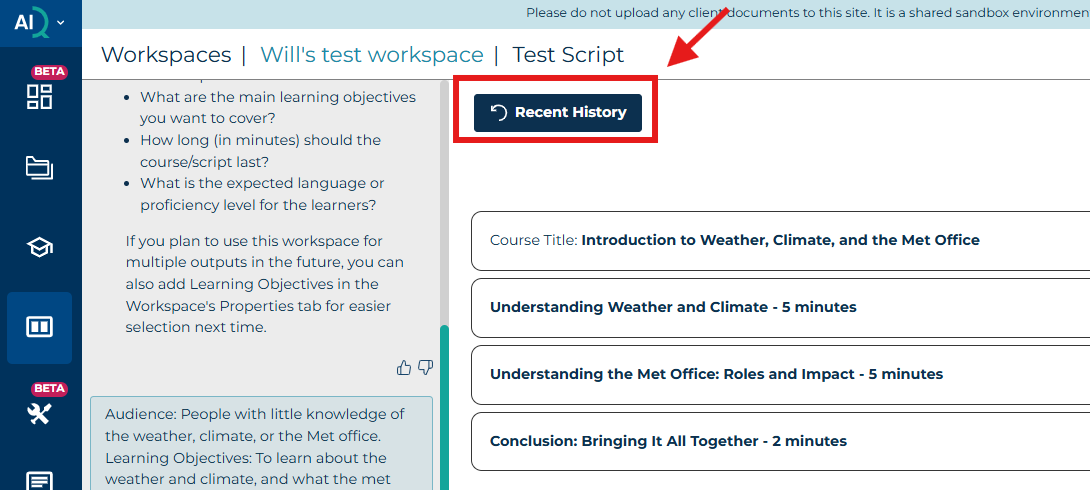
Task: Click the Recent History button
Action: (x=558, y=113)
